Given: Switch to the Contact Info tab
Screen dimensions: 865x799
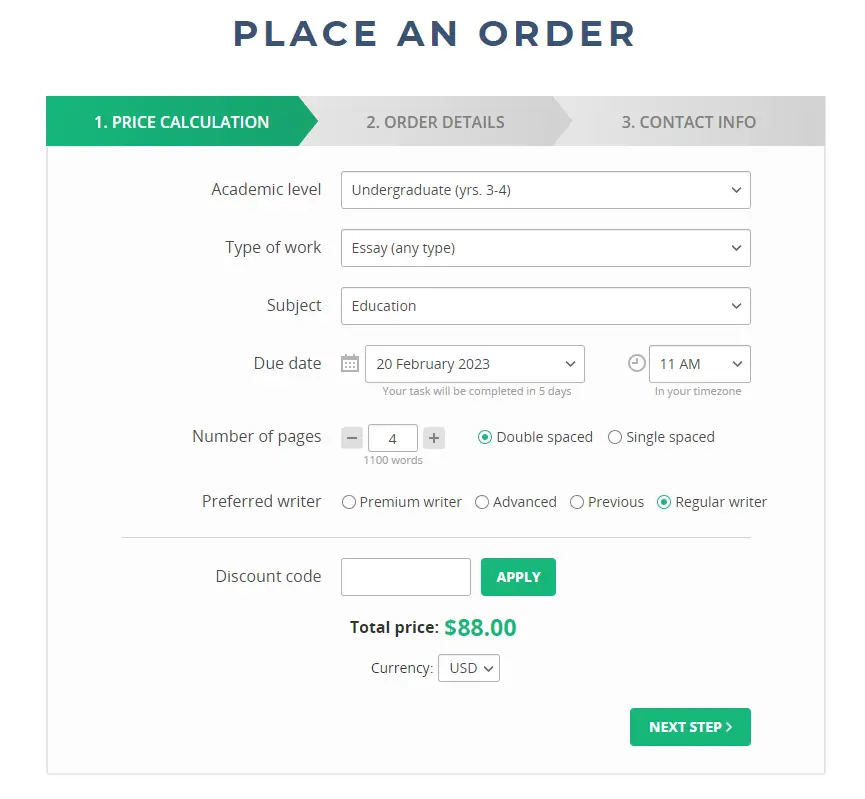Looking at the screenshot, I should click(688, 121).
